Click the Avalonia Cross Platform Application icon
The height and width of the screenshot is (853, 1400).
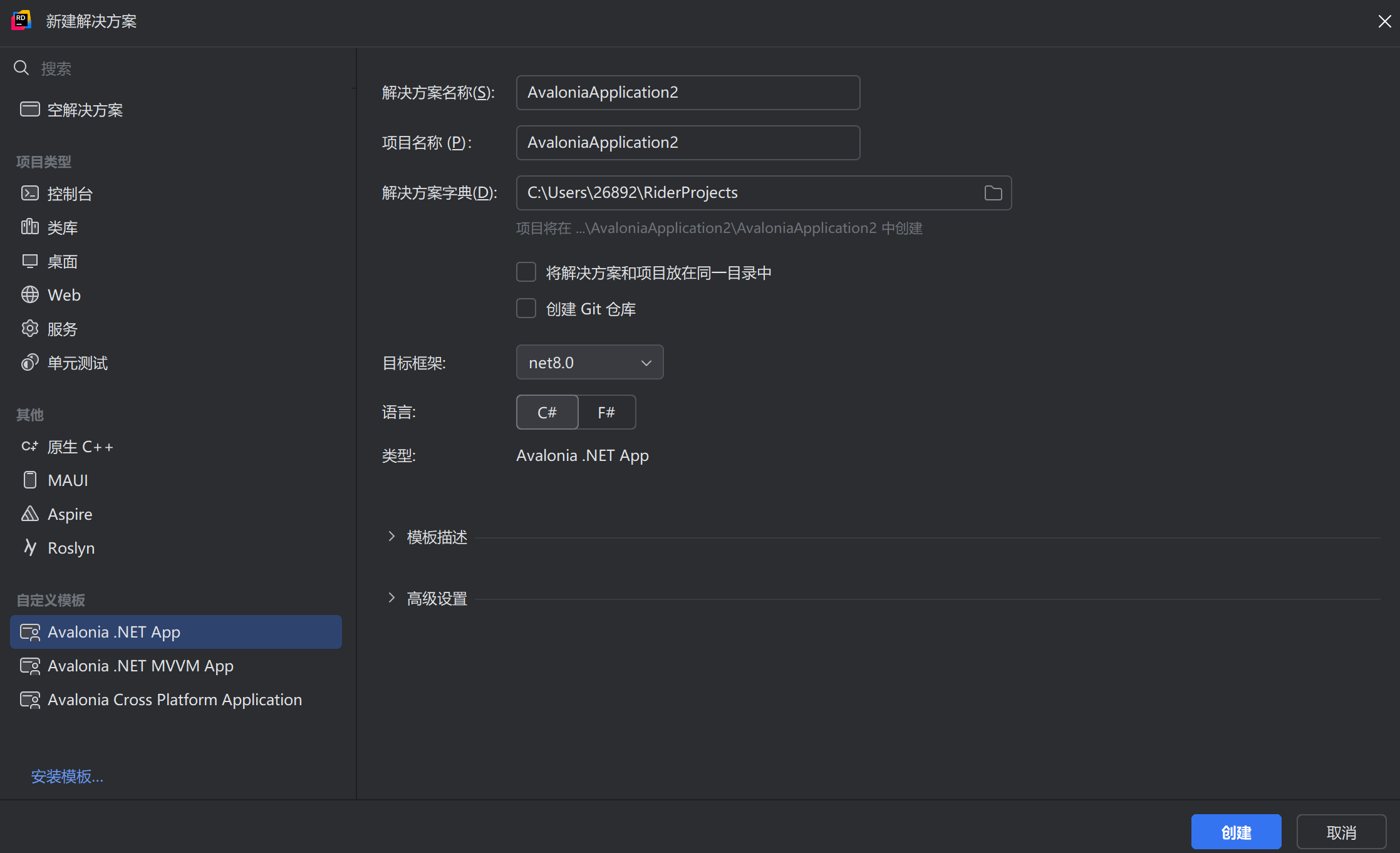pos(30,700)
